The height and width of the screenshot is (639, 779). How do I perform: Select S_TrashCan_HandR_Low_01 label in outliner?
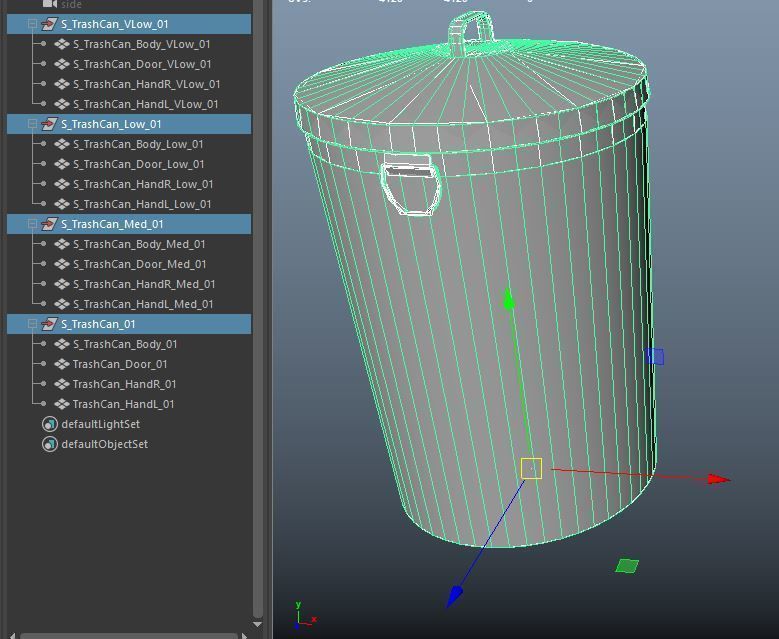pyautogui.click(x=143, y=184)
